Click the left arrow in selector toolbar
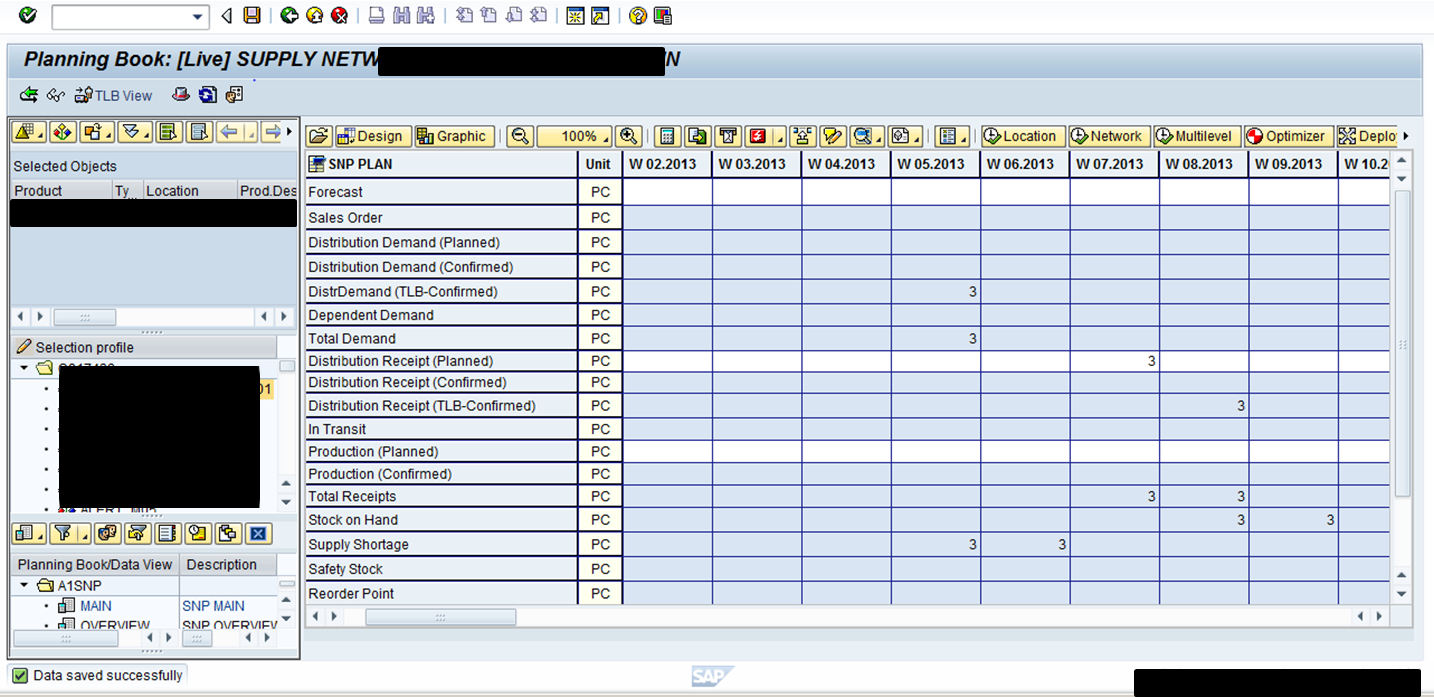The height and width of the screenshot is (697, 1434). coord(229,132)
